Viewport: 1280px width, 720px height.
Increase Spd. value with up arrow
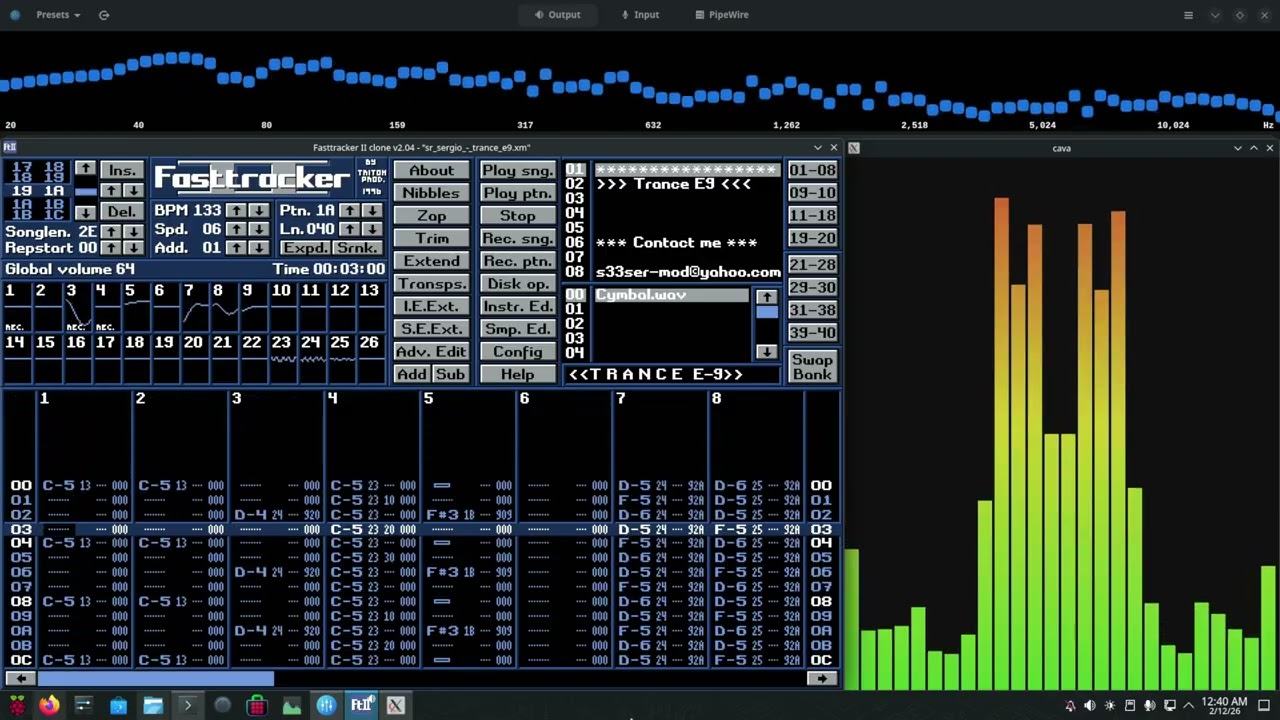[x=235, y=229]
